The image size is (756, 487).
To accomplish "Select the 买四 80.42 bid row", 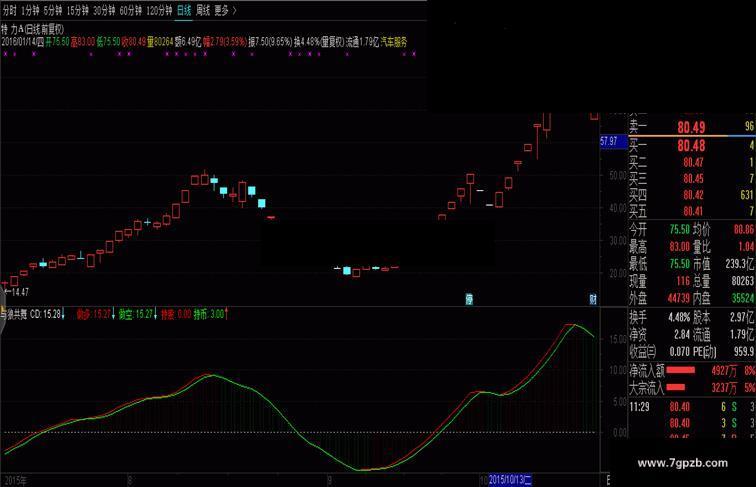I will tap(692, 195).
